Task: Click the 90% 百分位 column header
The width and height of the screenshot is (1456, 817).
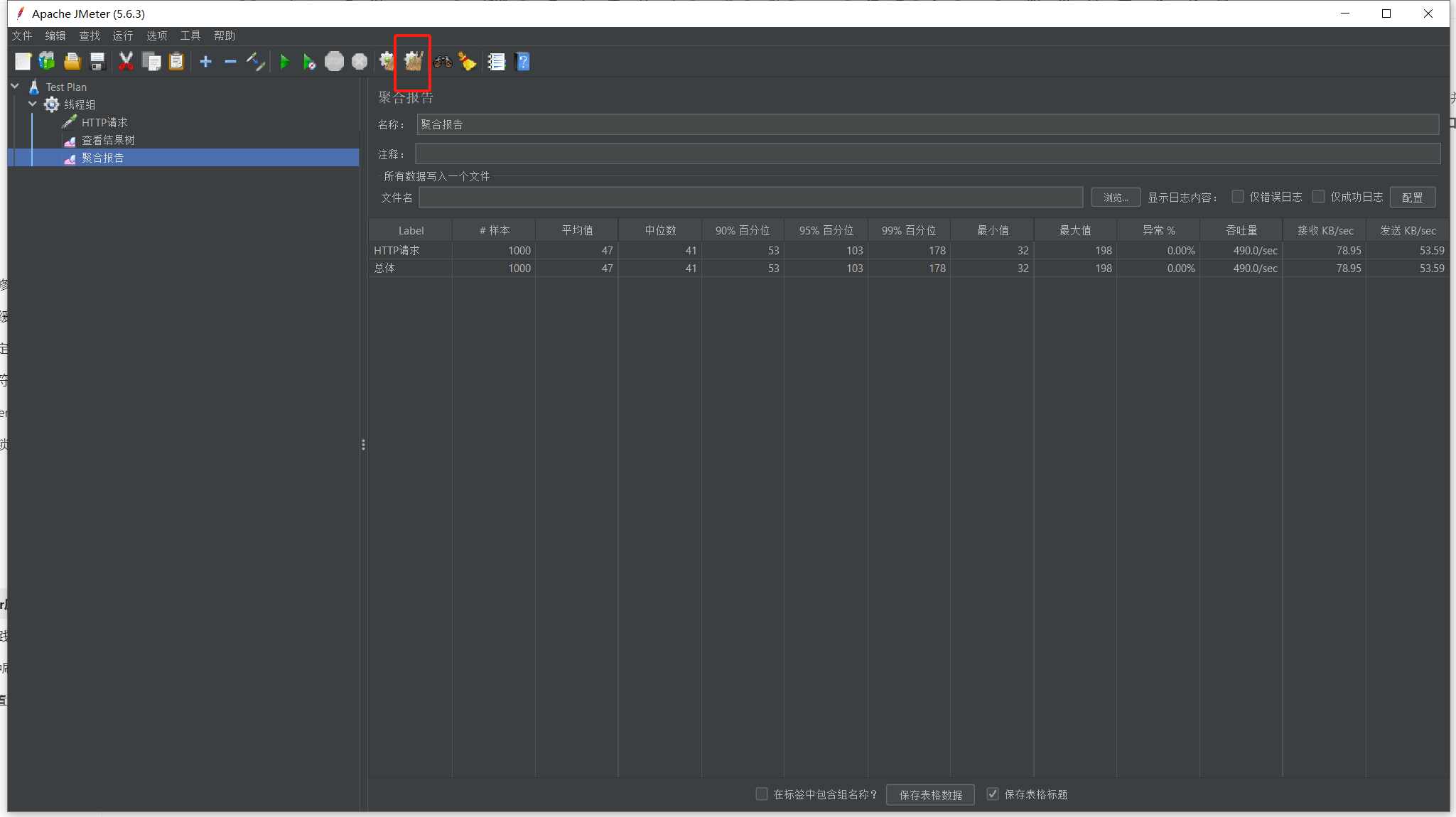Action: click(743, 230)
